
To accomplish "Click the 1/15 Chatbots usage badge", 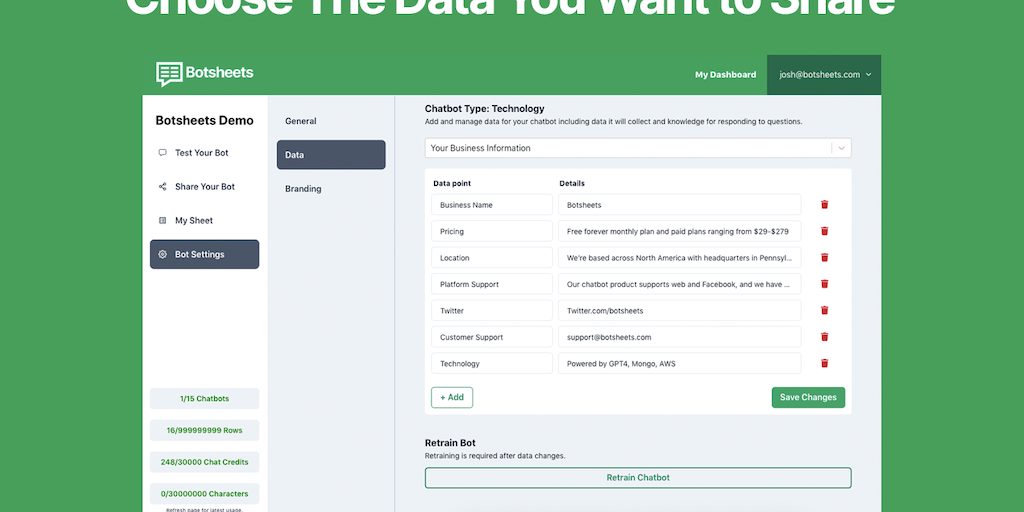I will (x=204, y=398).
